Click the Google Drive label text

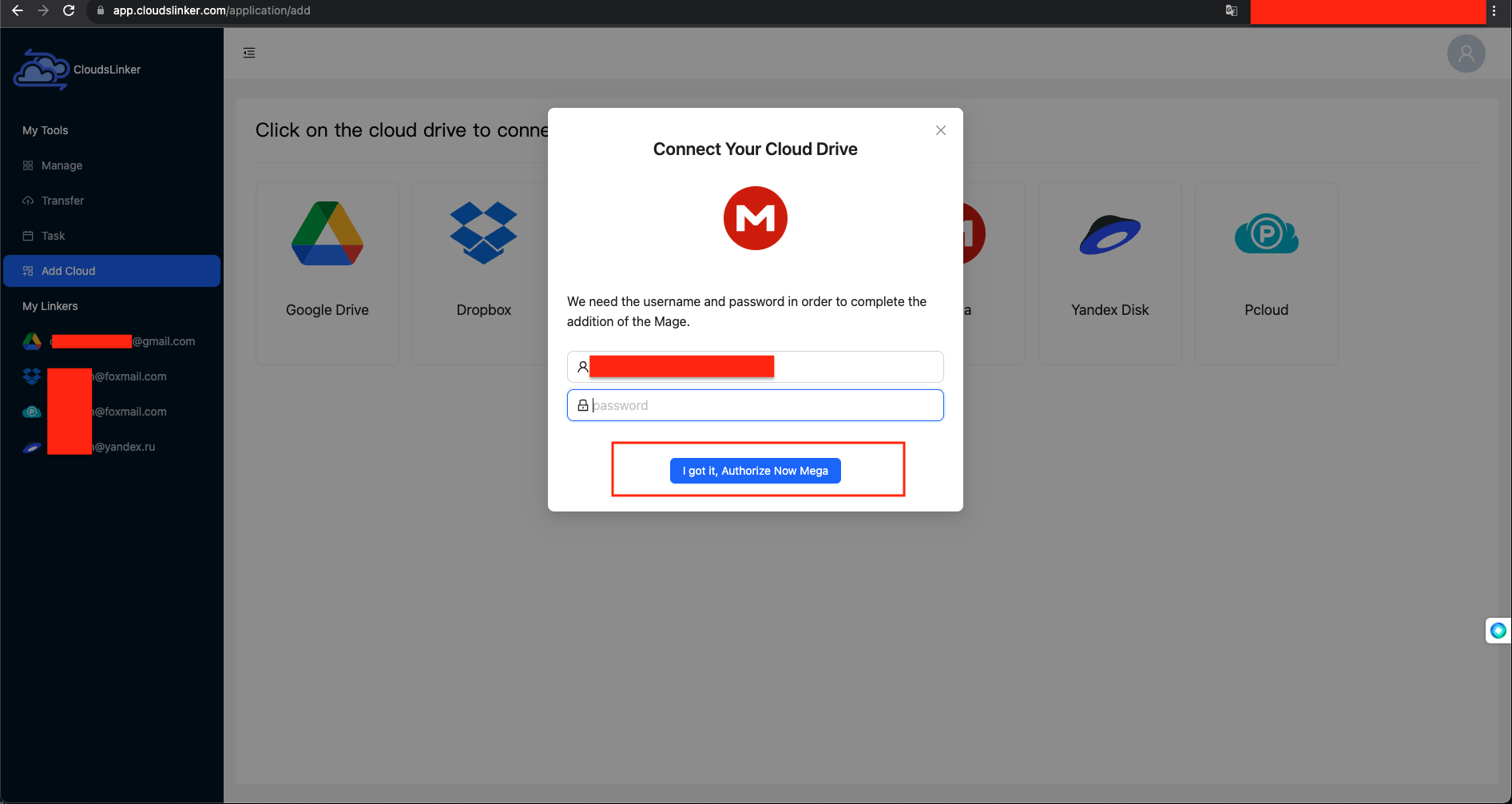pyautogui.click(x=327, y=310)
